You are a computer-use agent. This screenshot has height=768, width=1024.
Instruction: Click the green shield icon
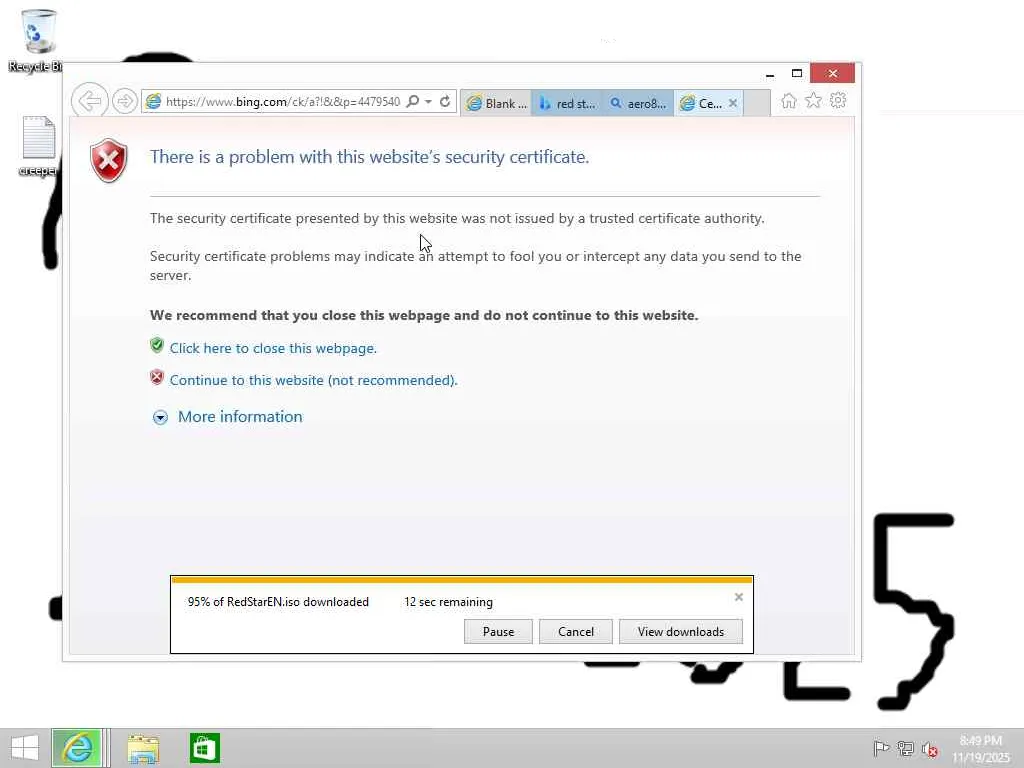(157, 345)
